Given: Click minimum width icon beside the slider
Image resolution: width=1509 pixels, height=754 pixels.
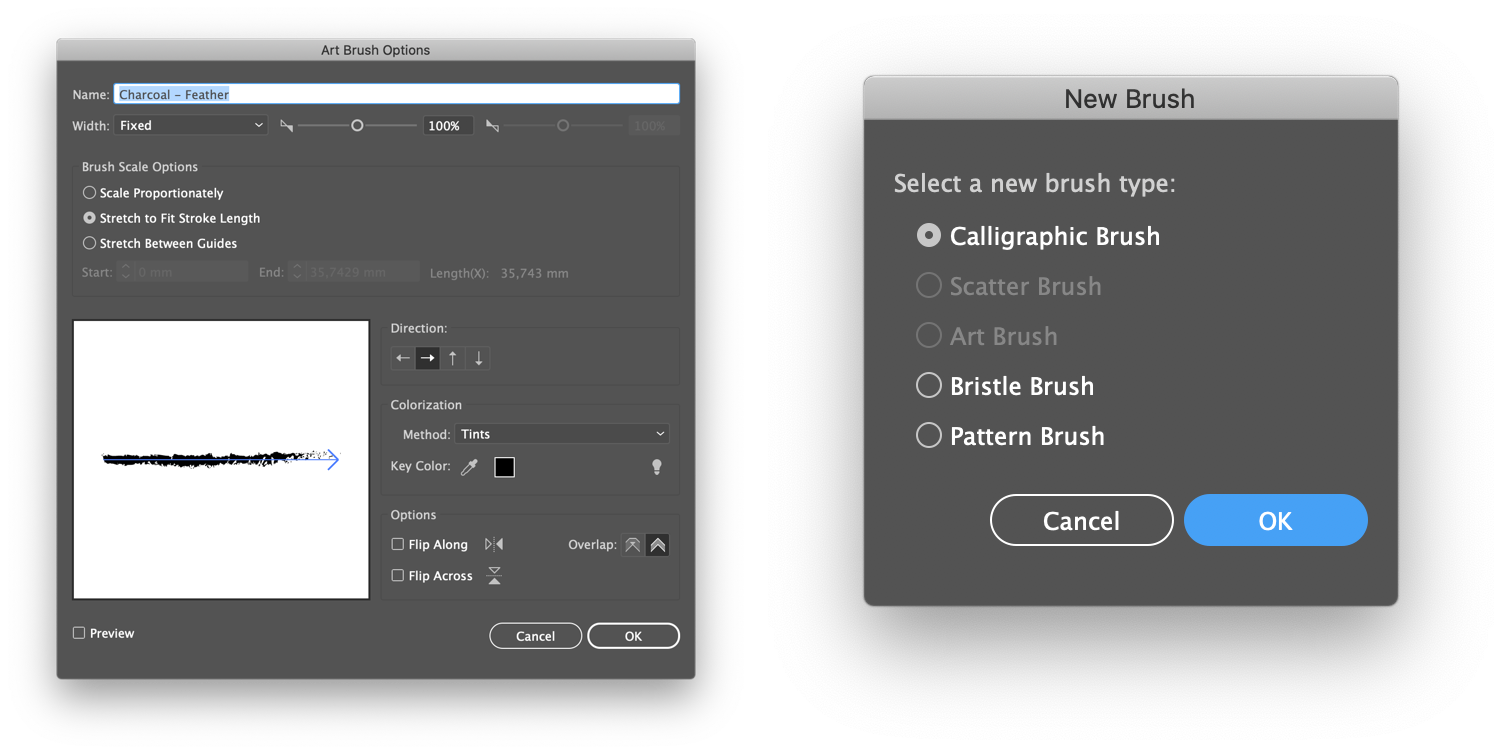Looking at the screenshot, I should 287,126.
